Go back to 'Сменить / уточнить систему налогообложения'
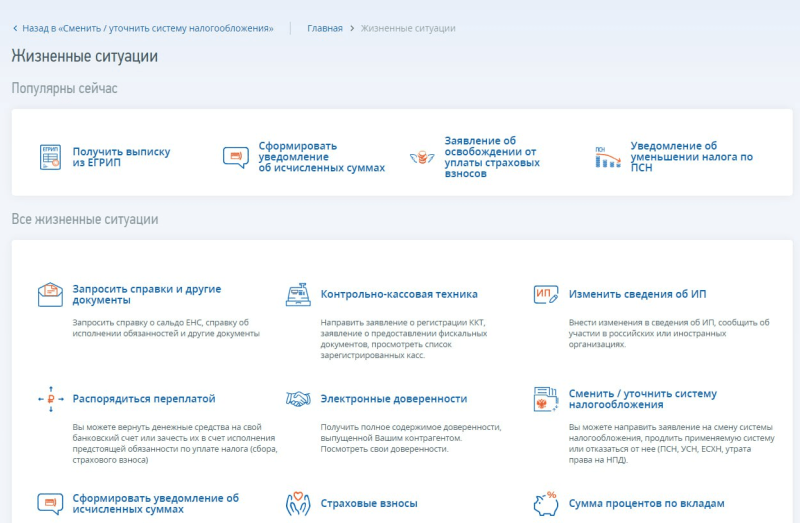 point(147,29)
